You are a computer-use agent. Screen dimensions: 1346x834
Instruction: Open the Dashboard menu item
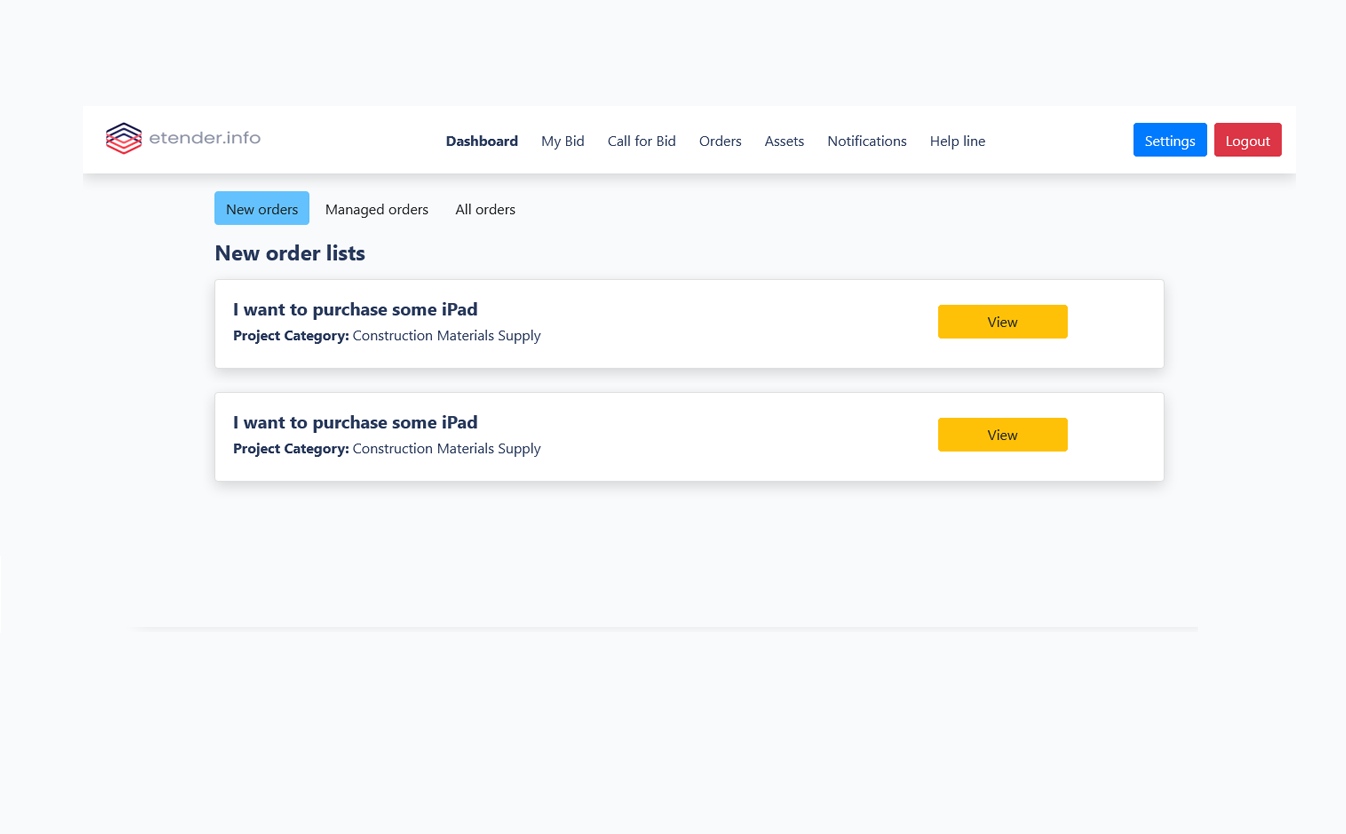point(482,141)
